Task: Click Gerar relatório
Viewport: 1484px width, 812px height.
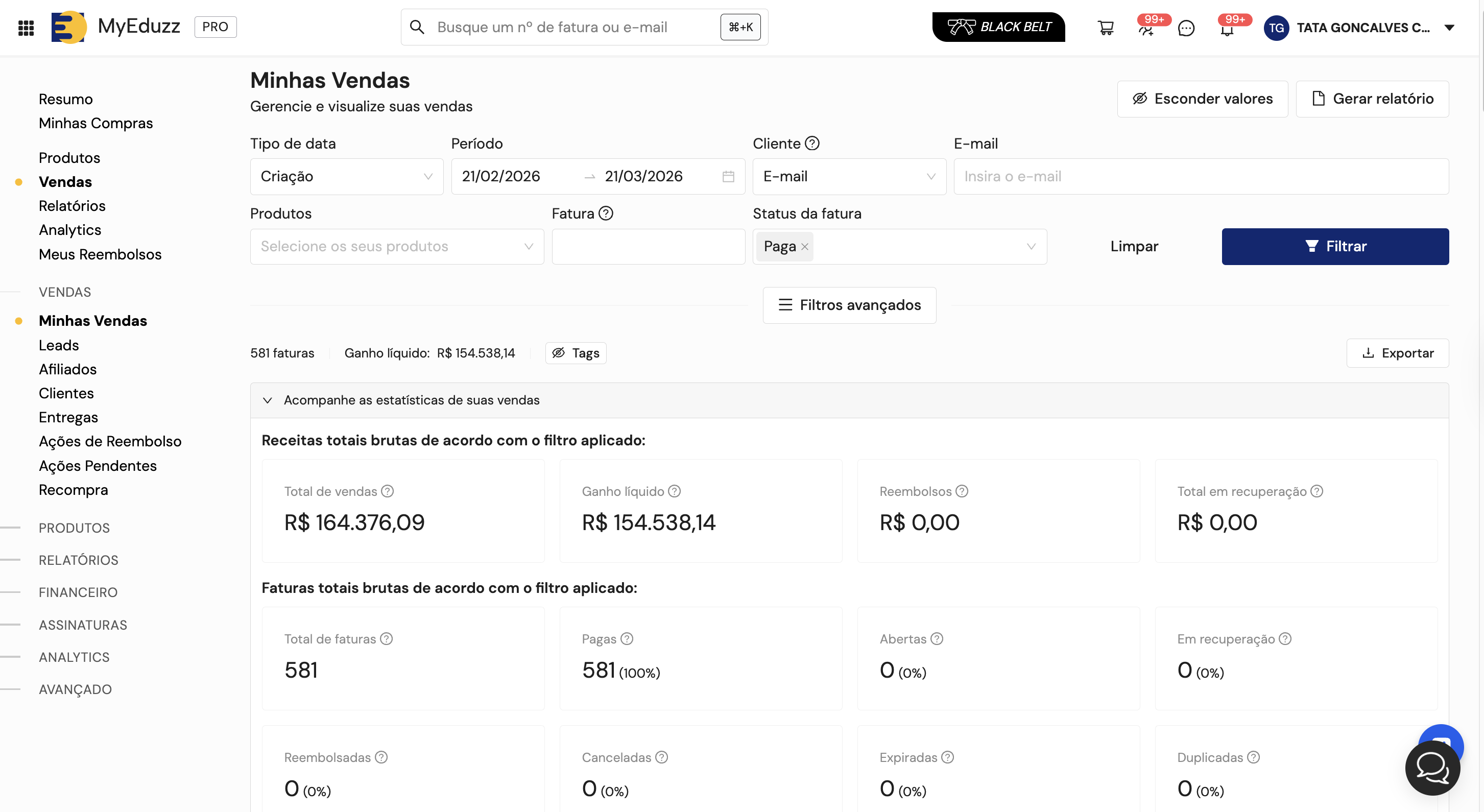Action: point(1373,99)
